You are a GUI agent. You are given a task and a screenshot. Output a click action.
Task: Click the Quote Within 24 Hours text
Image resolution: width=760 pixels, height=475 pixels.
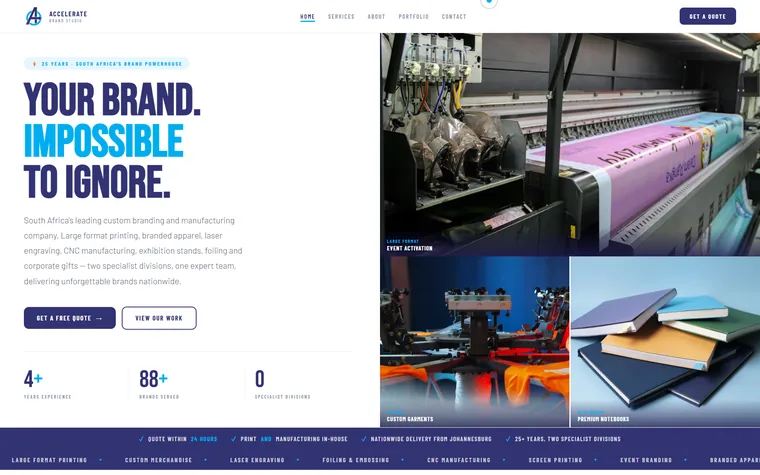[182, 439]
